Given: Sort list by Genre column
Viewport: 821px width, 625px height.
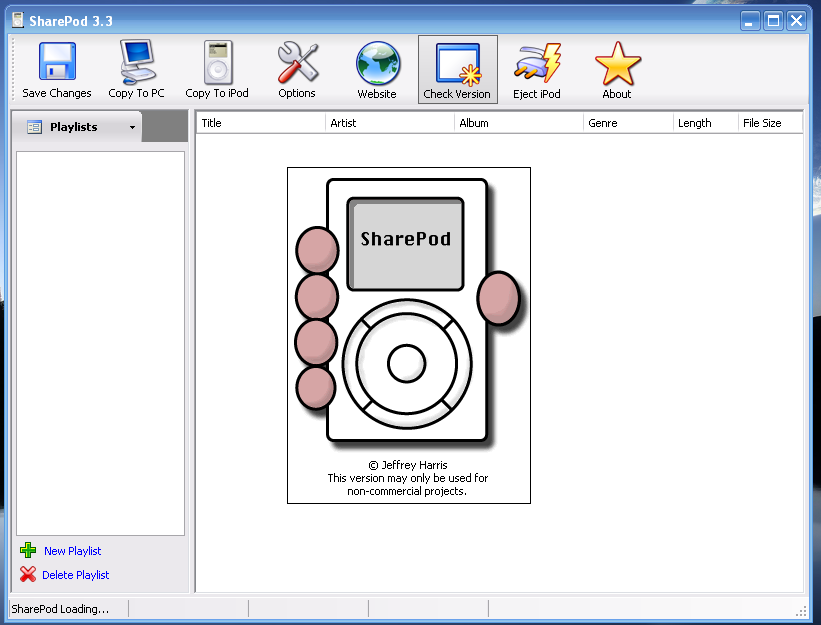Looking at the screenshot, I should tap(627, 123).
